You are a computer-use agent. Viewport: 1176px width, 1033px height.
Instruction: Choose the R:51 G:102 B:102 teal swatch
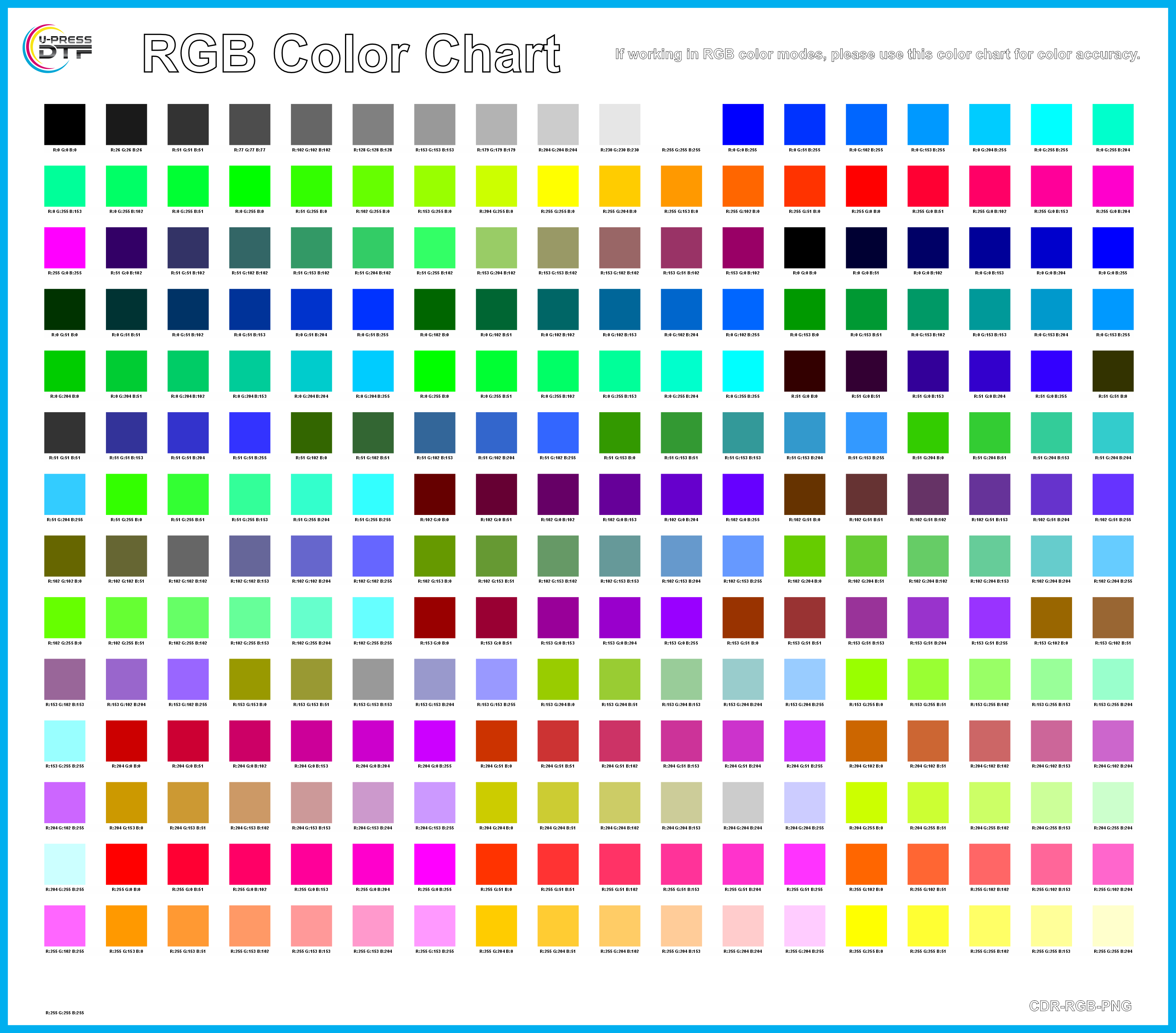(x=250, y=248)
